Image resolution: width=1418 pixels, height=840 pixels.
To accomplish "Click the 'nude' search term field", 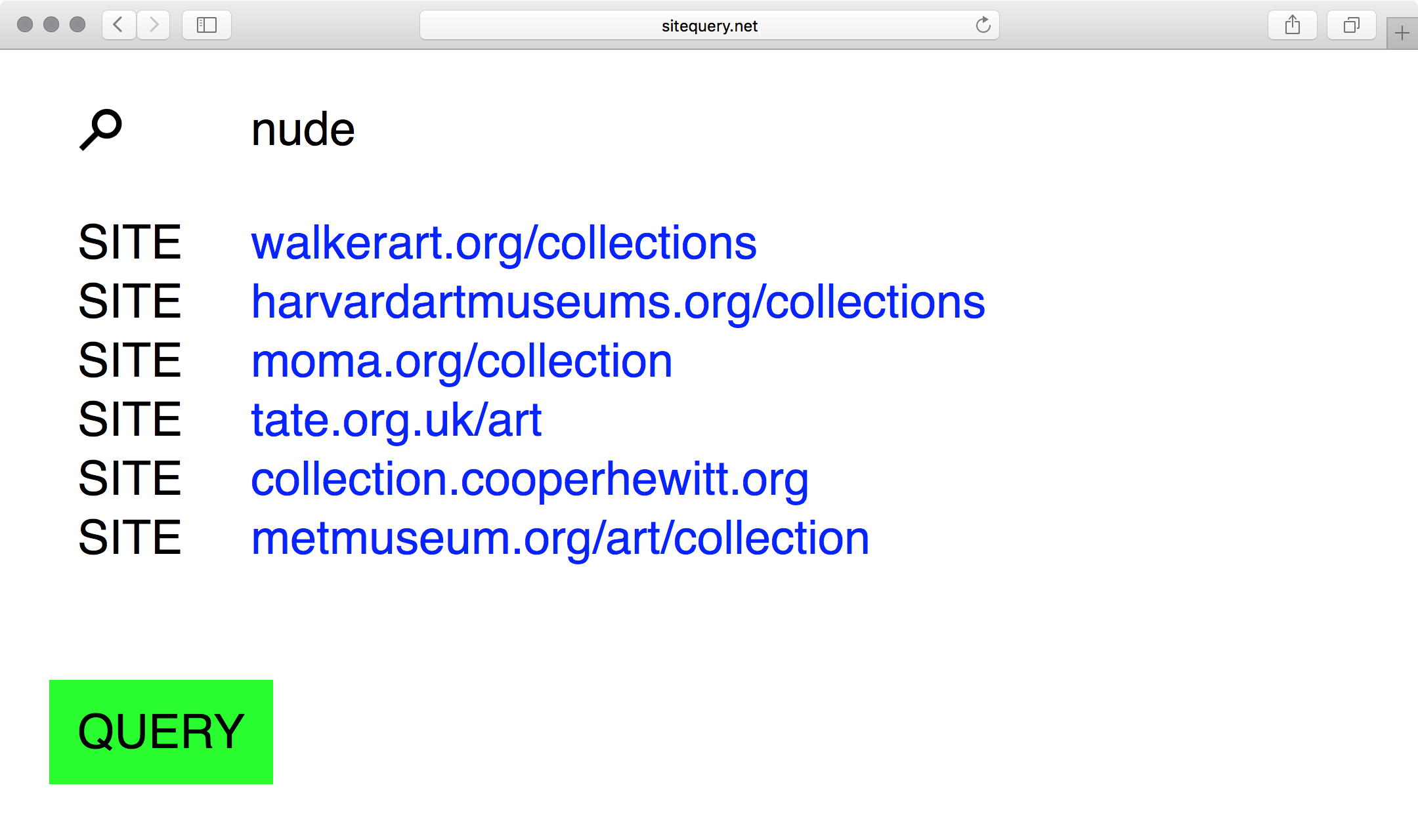I will click(x=303, y=129).
